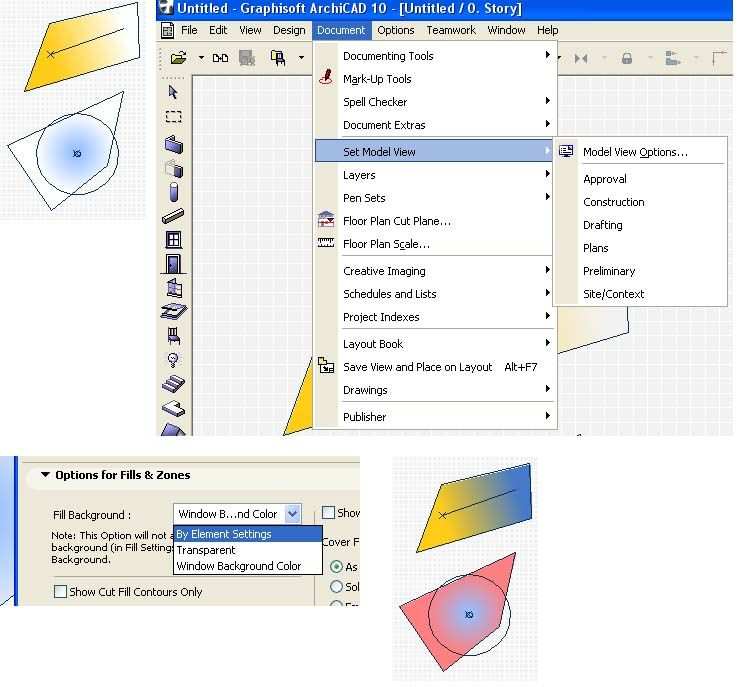Select the Slab tool in toolbox
740x687 pixels.
pos(173,311)
